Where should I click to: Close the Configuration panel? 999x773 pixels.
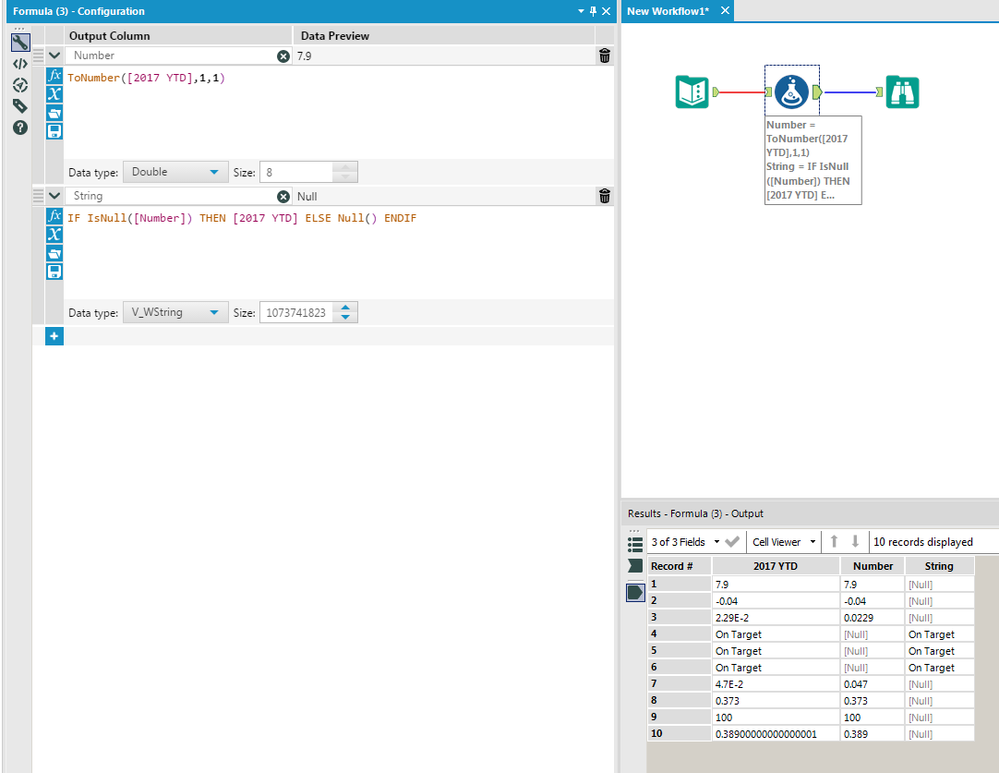(x=607, y=11)
